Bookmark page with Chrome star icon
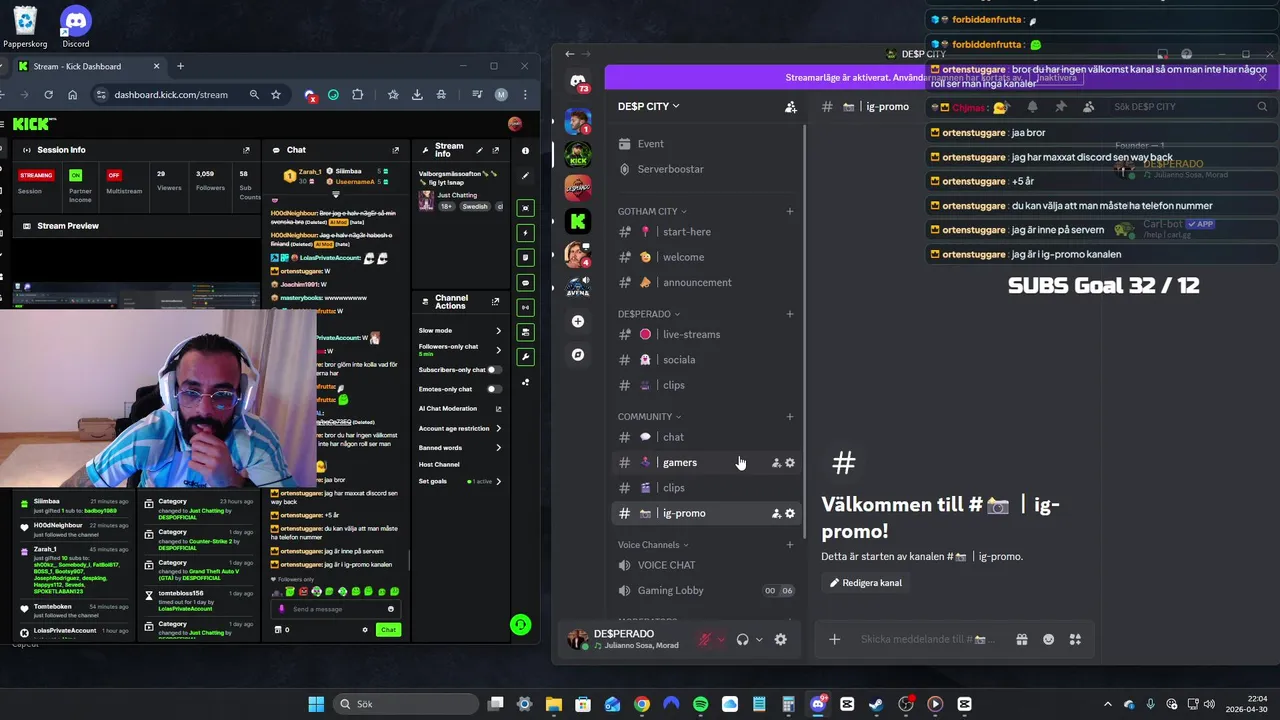The image size is (1280, 720). tap(276, 95)
